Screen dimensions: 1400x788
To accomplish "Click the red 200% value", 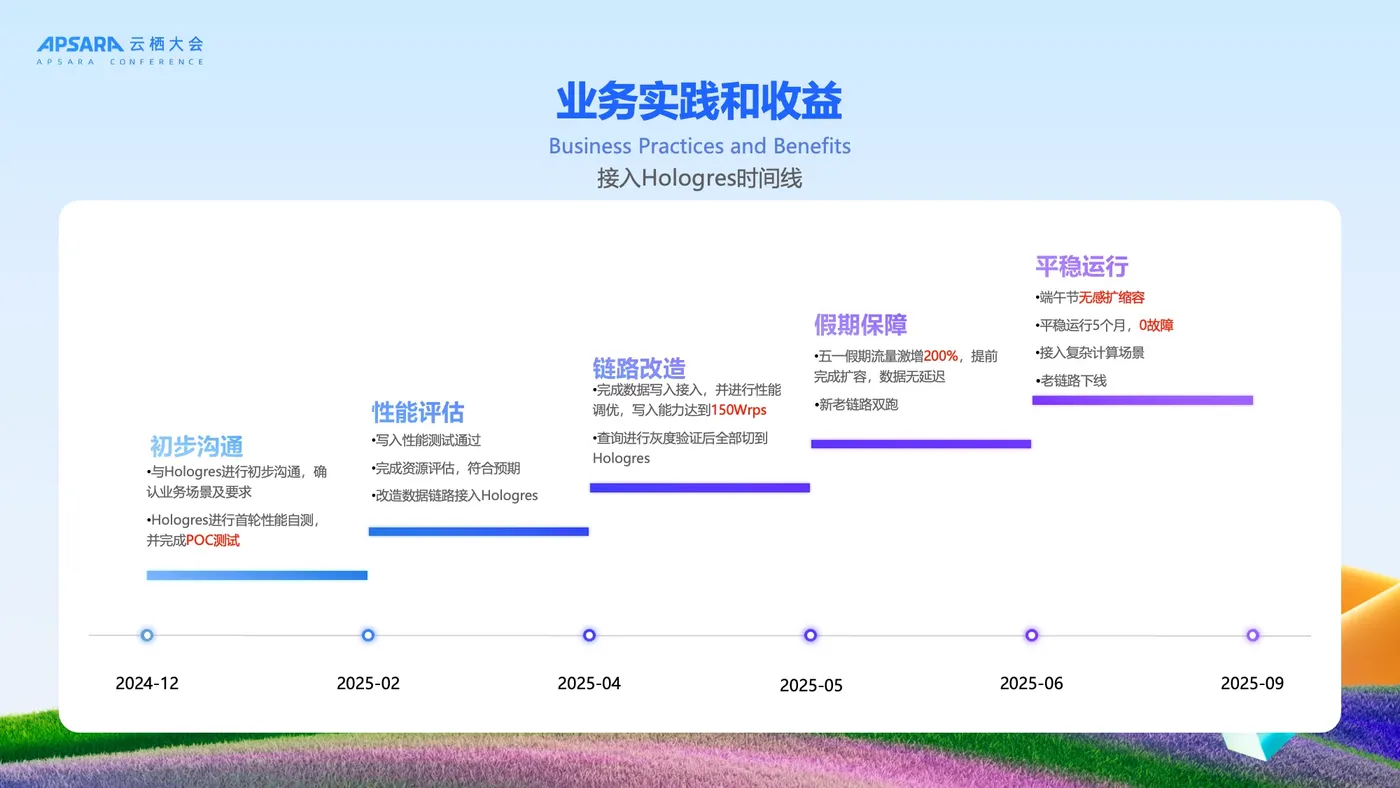I will tap(941, 355).
